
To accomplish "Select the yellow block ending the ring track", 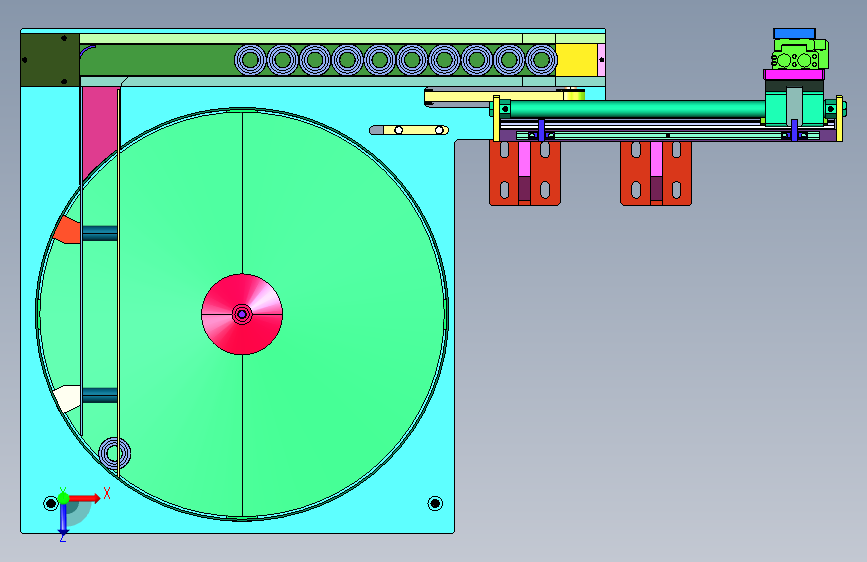I will pos(576,60).
